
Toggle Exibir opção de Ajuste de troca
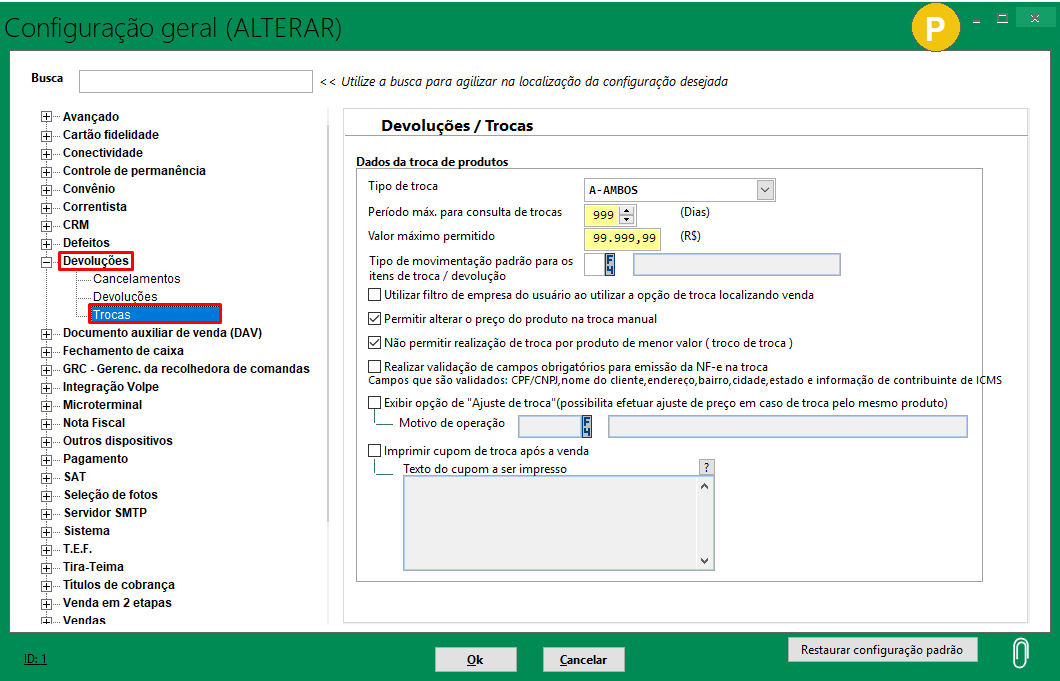(x=375, y=403)
